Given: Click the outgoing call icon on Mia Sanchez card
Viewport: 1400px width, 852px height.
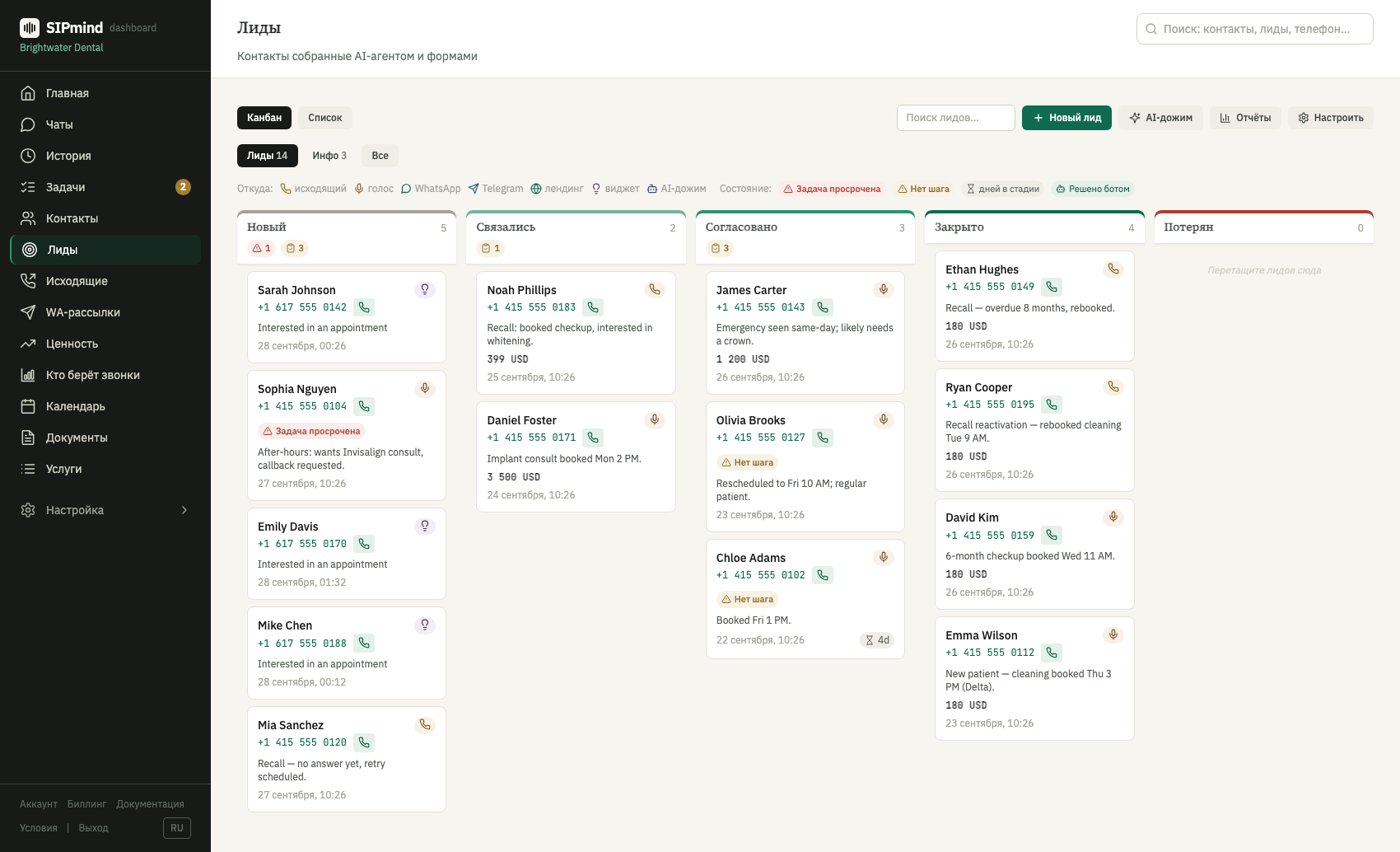Looking at the screenshot, I should pos(425,724).
